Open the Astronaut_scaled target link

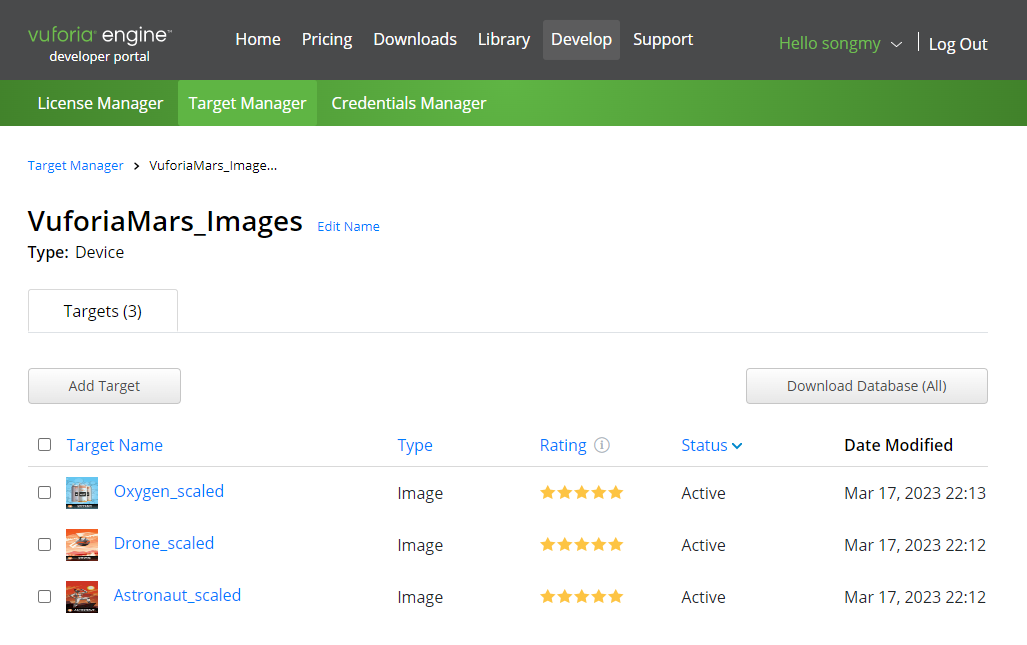[x=177, y=595]
